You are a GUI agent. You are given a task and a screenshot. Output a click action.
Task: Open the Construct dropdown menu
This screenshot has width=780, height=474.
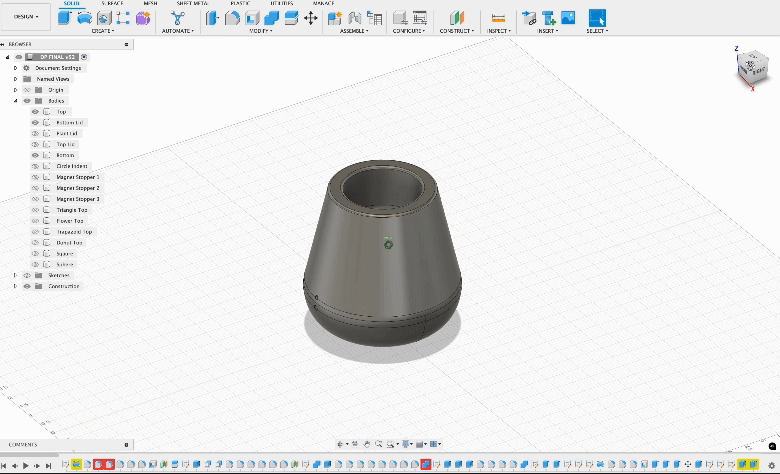[x=457, y=31]
